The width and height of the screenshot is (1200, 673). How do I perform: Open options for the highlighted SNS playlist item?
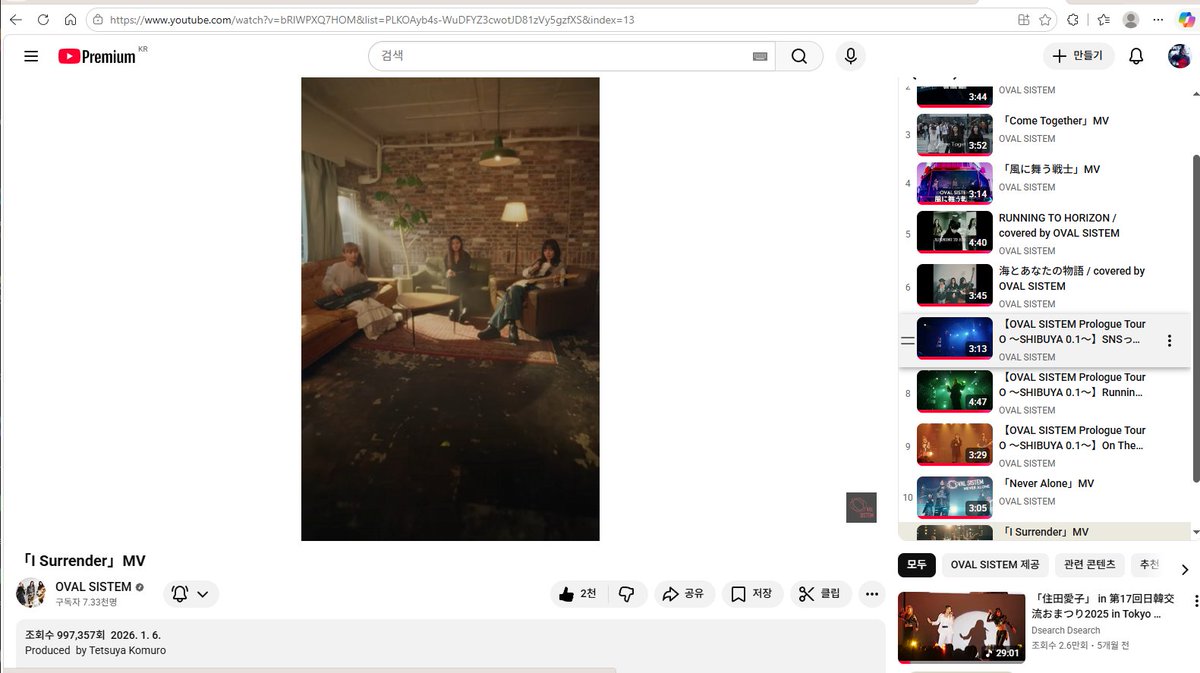[x=1169, y=341]
